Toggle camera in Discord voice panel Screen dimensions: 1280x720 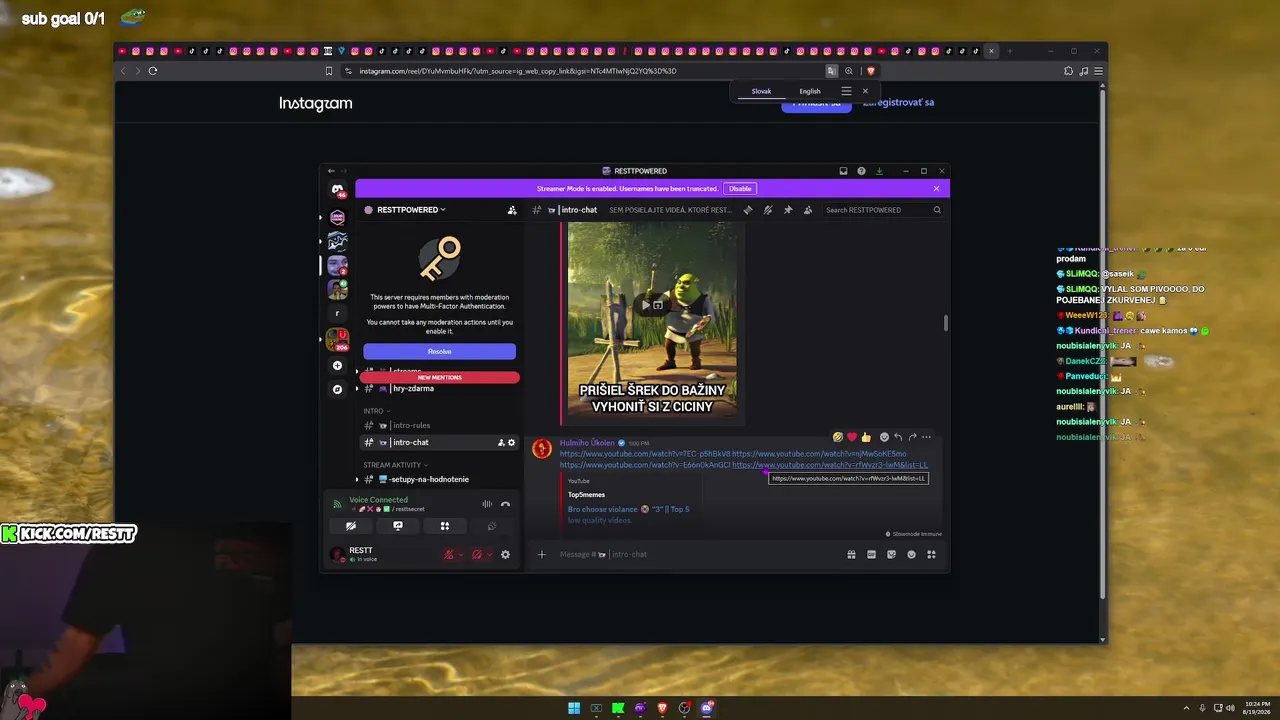point(351,526)
